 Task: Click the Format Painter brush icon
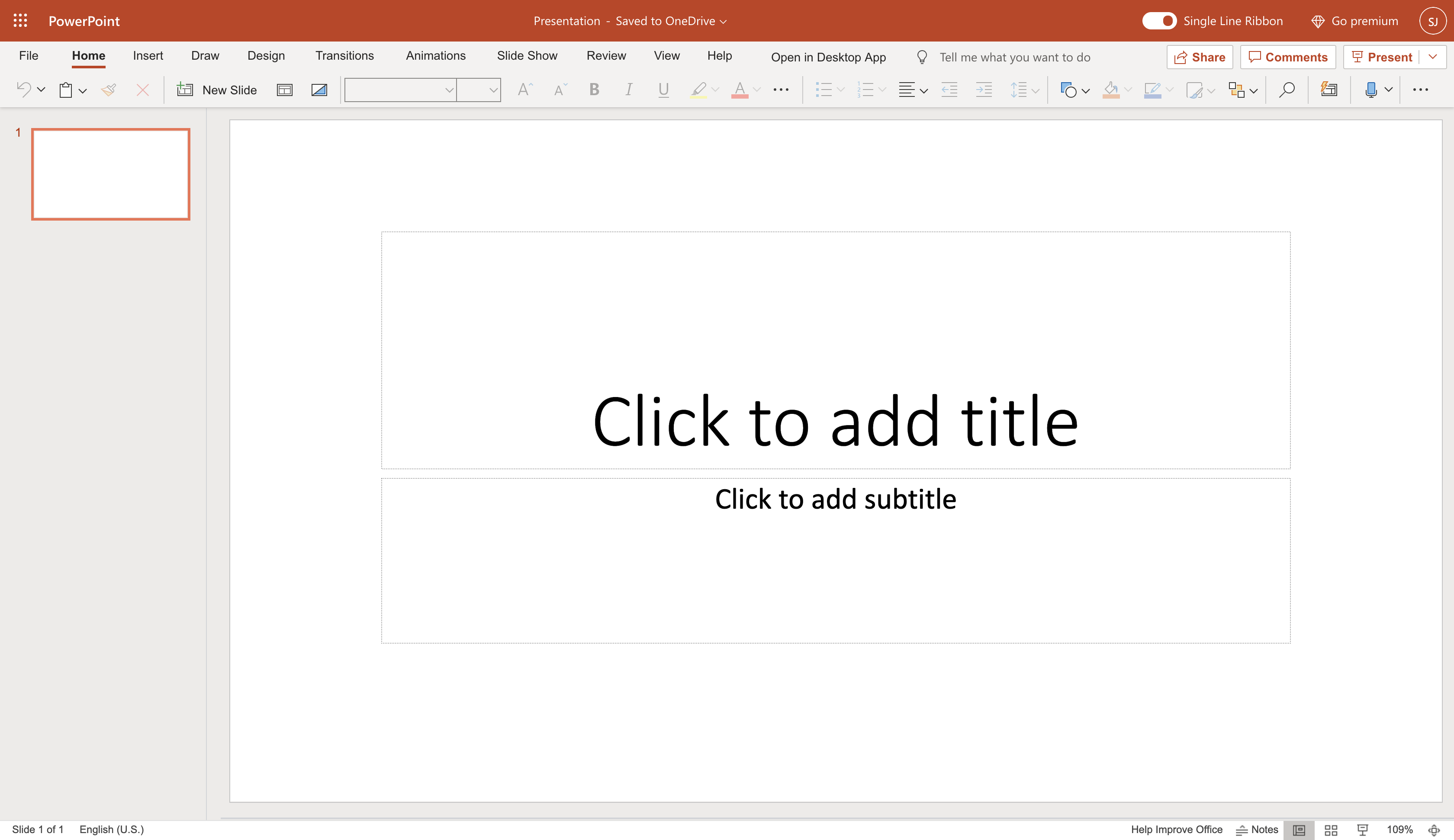point(109,90)
